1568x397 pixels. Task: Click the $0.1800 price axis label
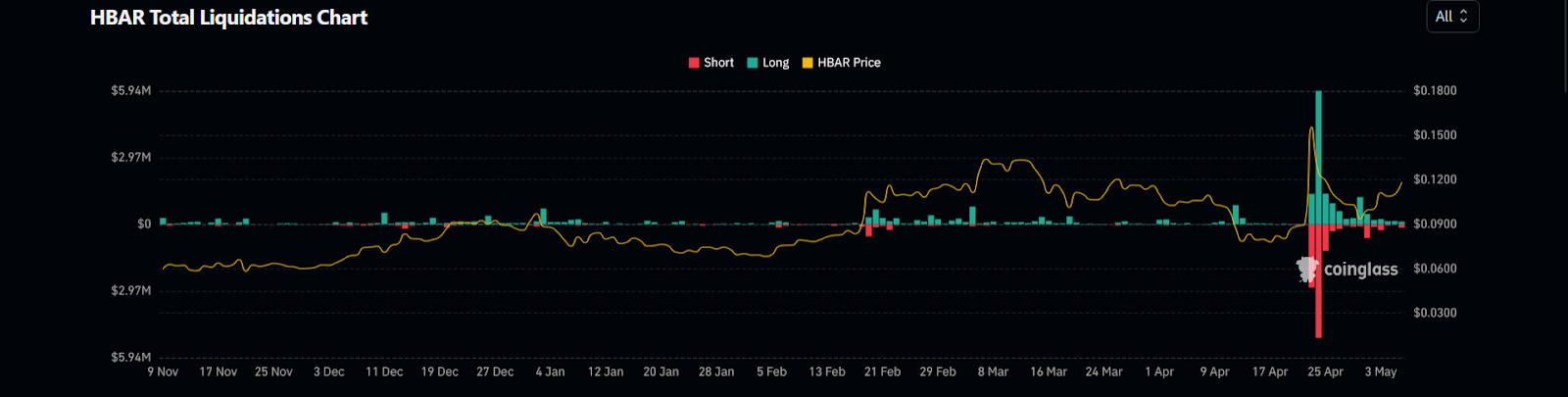tap(1435, 91)
